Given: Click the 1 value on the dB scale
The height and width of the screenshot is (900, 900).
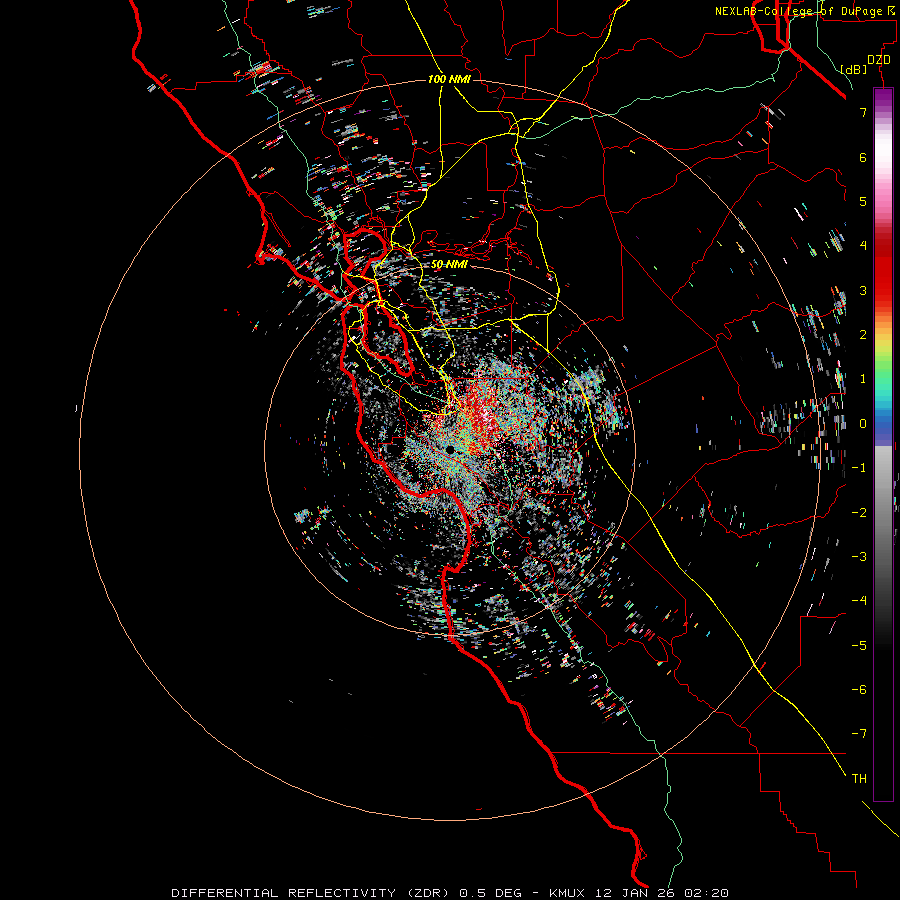Looking at the screenshot, I should [x=863, y=379].
